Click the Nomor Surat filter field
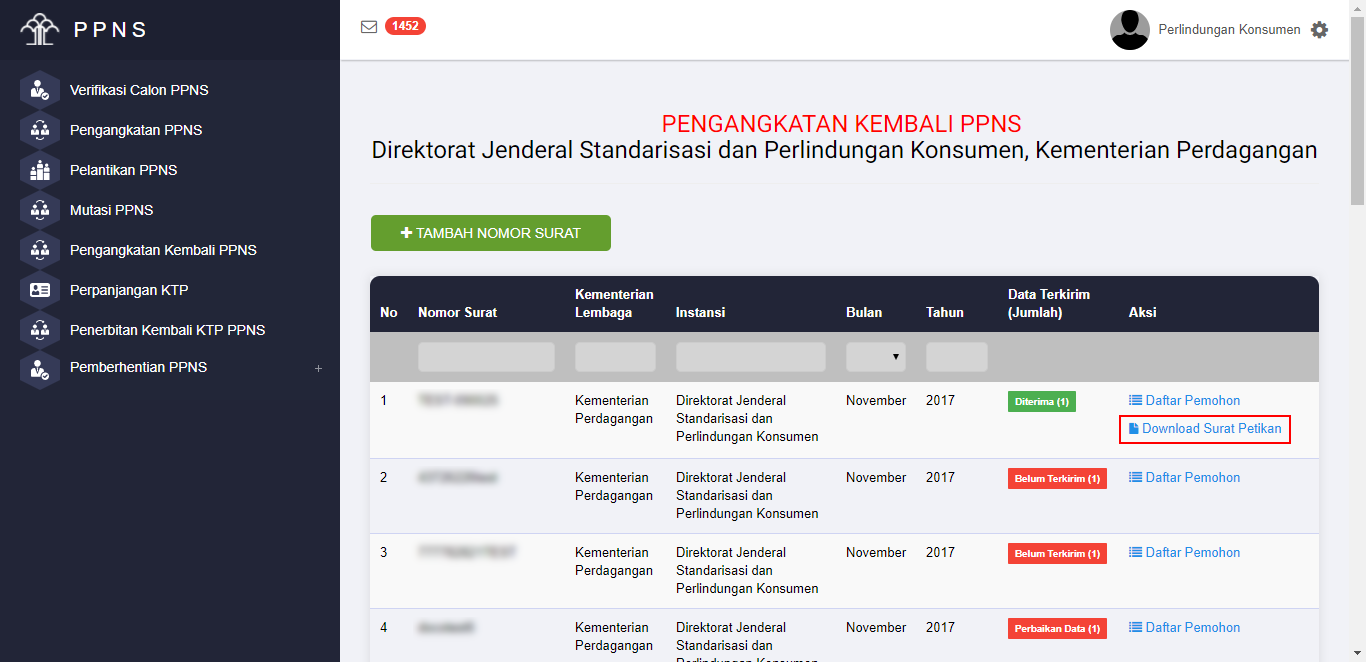The width and height of the screenshot is (1366, 662). point(486,357)
